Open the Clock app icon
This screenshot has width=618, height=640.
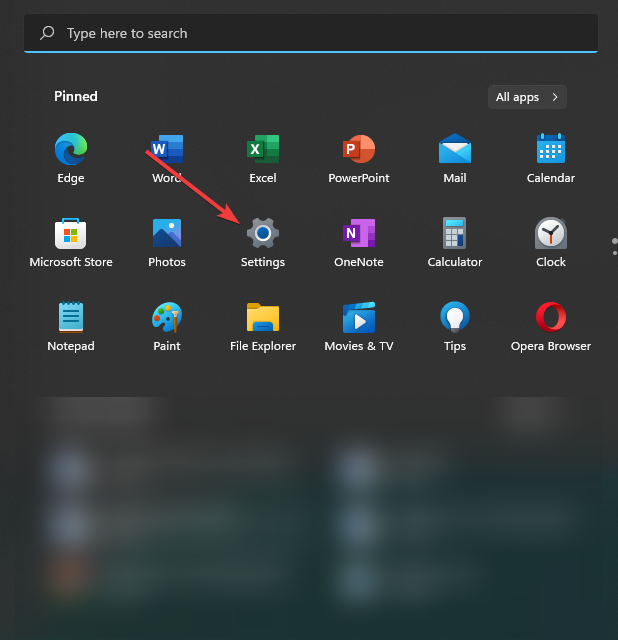click(551, 233)
